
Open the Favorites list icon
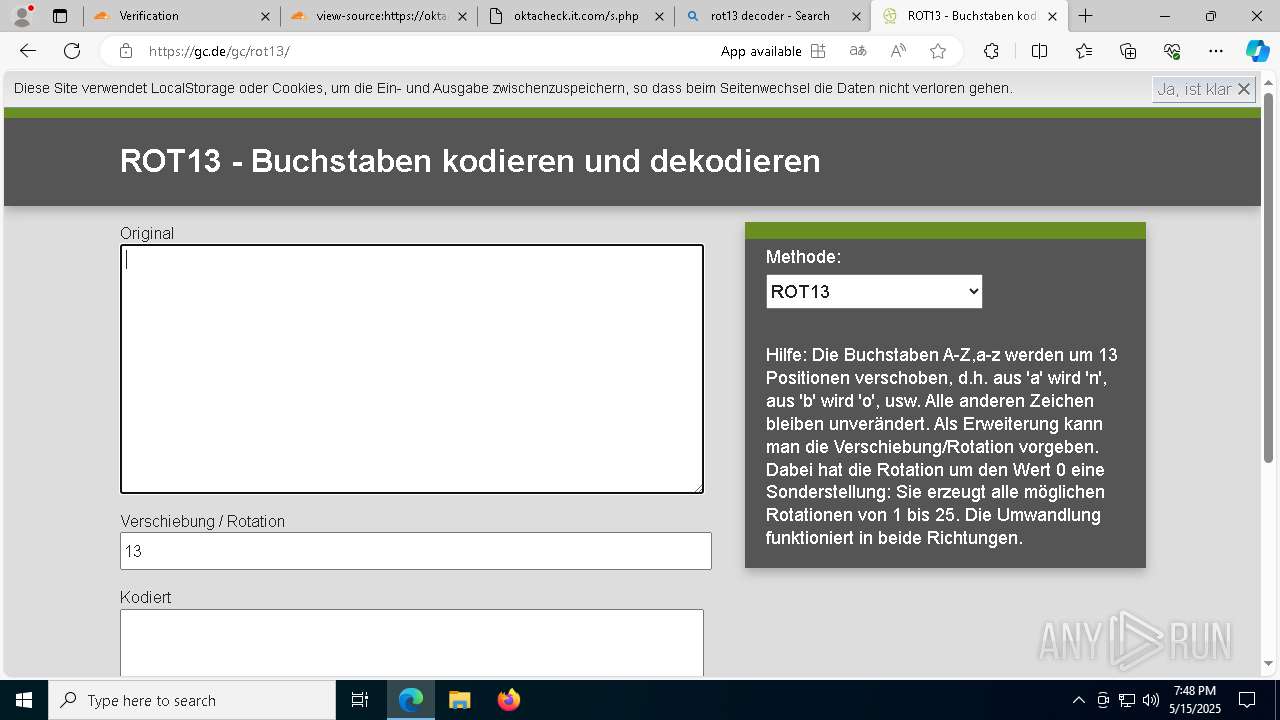coord(1084,51)
